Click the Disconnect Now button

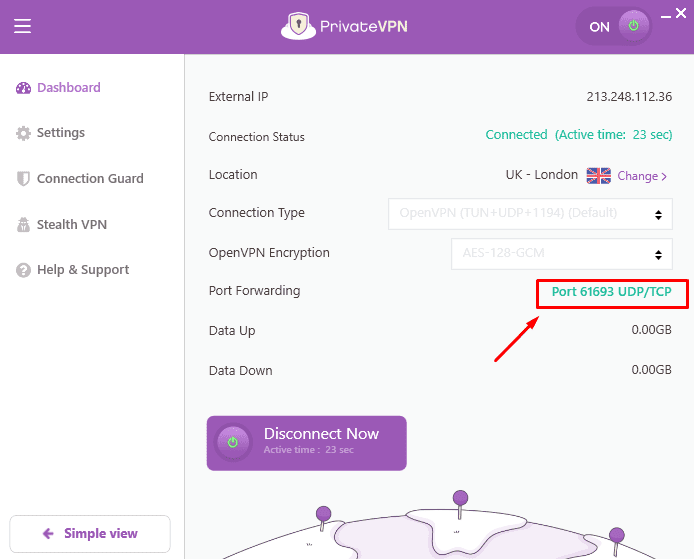pyautogui.click(x=307, y=443)
